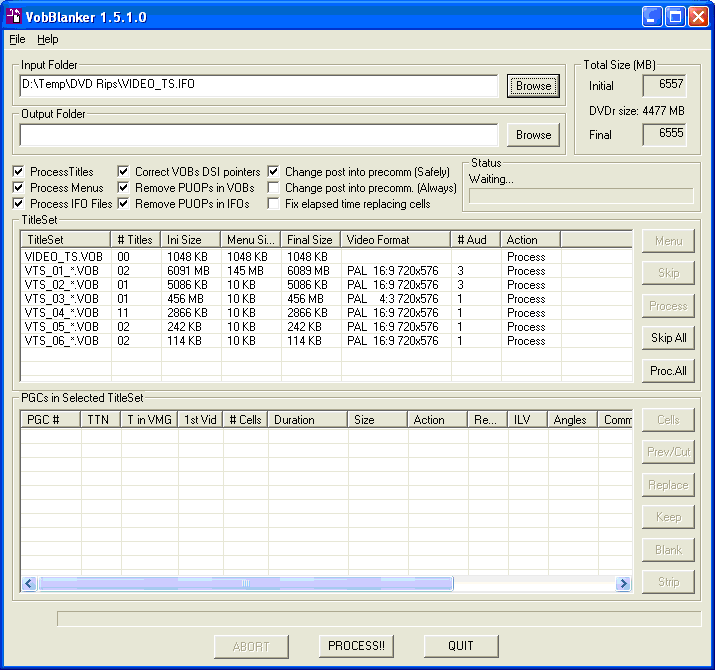The image size is (715, 670).
Task: Toggle the ProcessTitles checkbox
Action: [18, 171]
